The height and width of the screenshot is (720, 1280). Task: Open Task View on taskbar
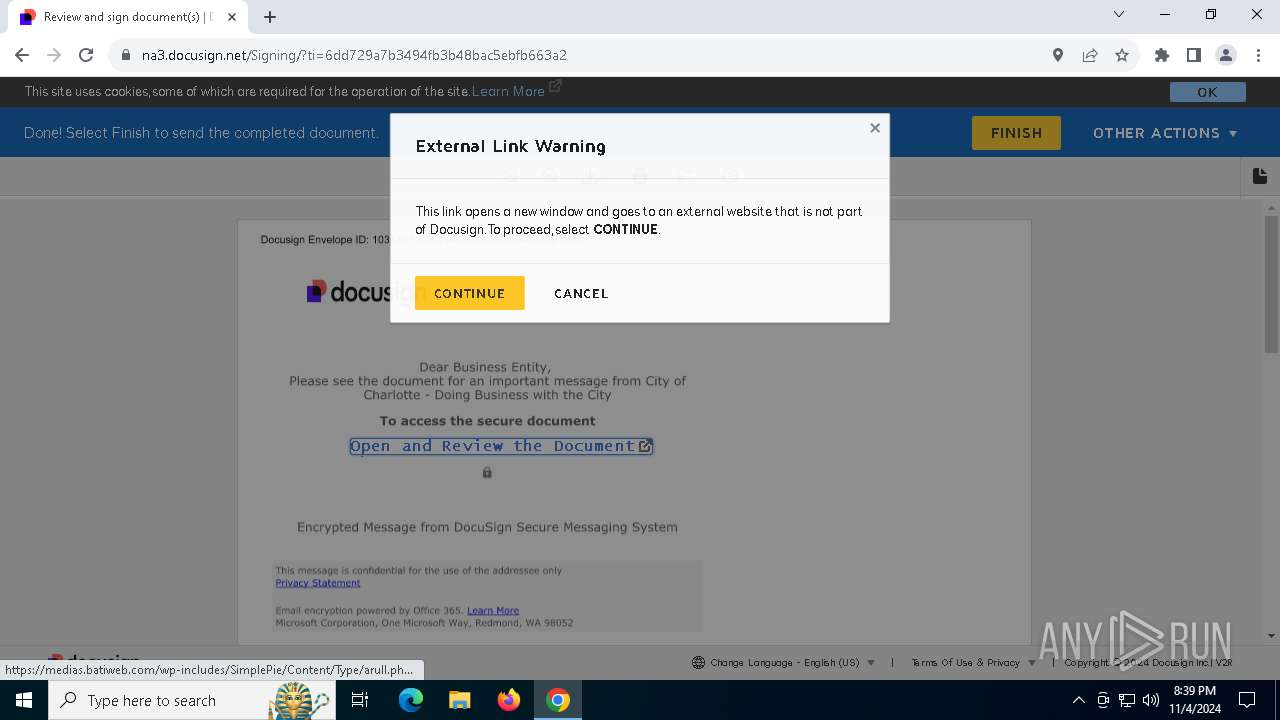coord(360,700)
